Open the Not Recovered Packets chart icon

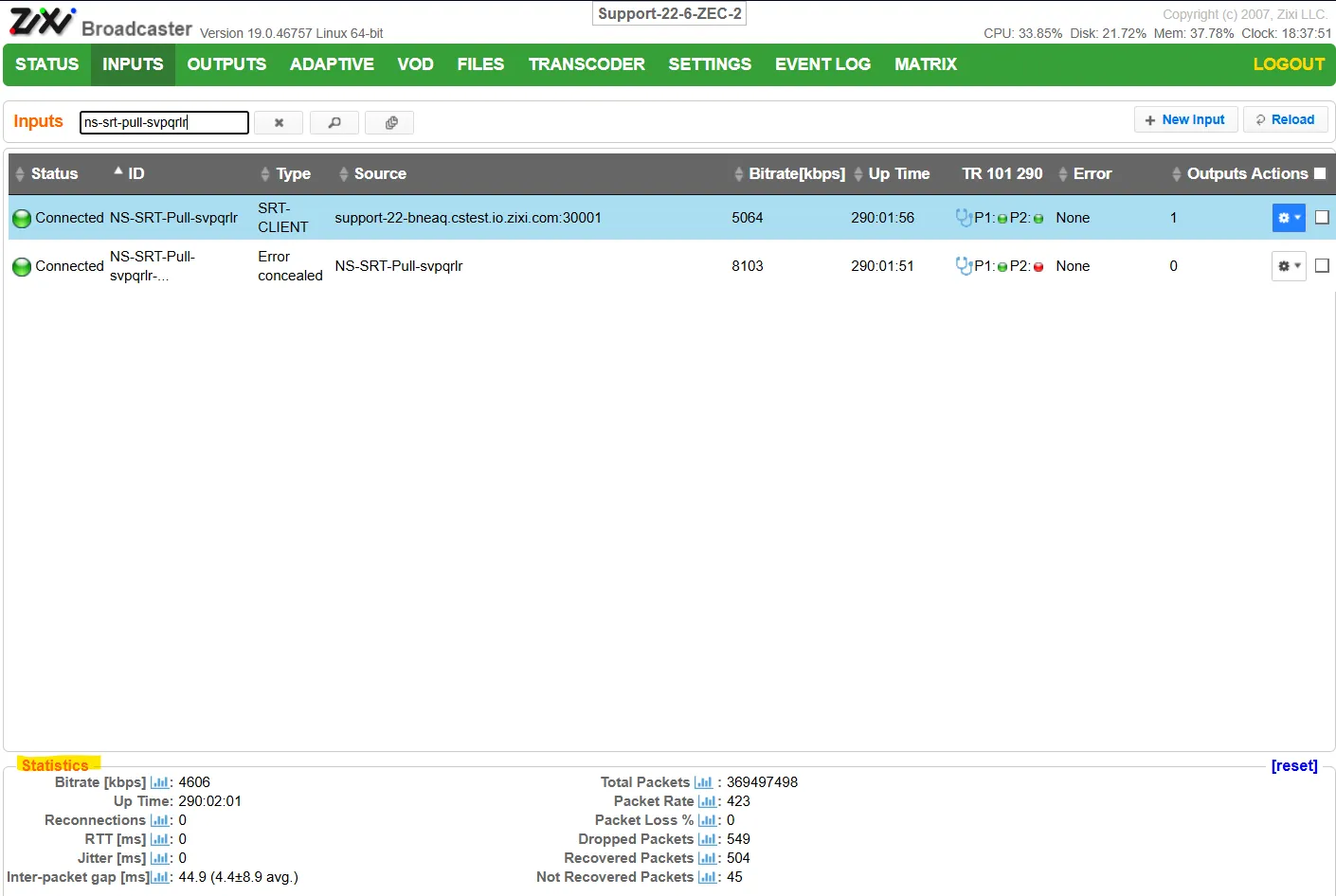click(707, 877)
